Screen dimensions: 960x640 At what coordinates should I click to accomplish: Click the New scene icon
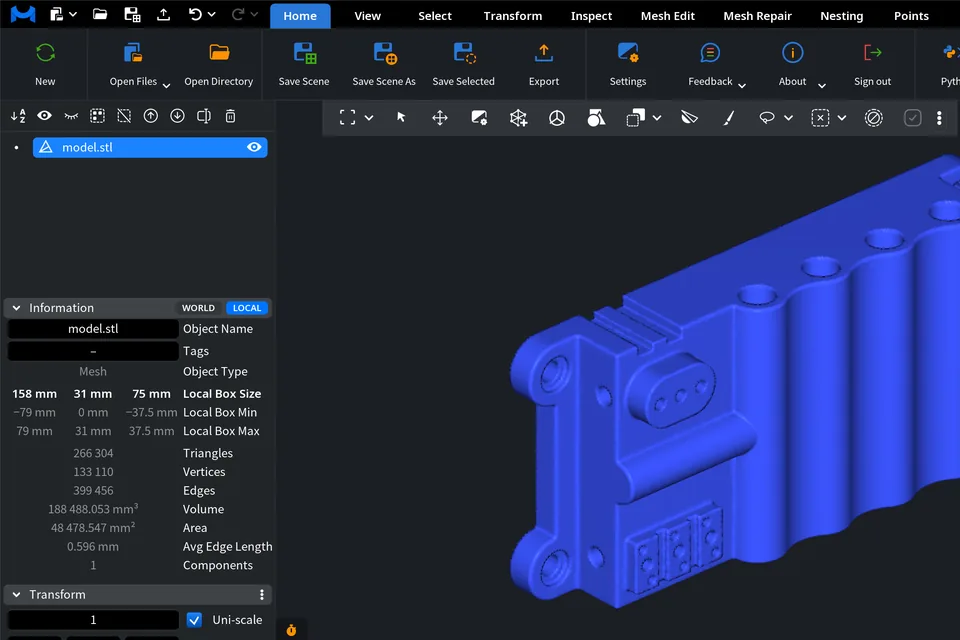[x=45, y=53]
